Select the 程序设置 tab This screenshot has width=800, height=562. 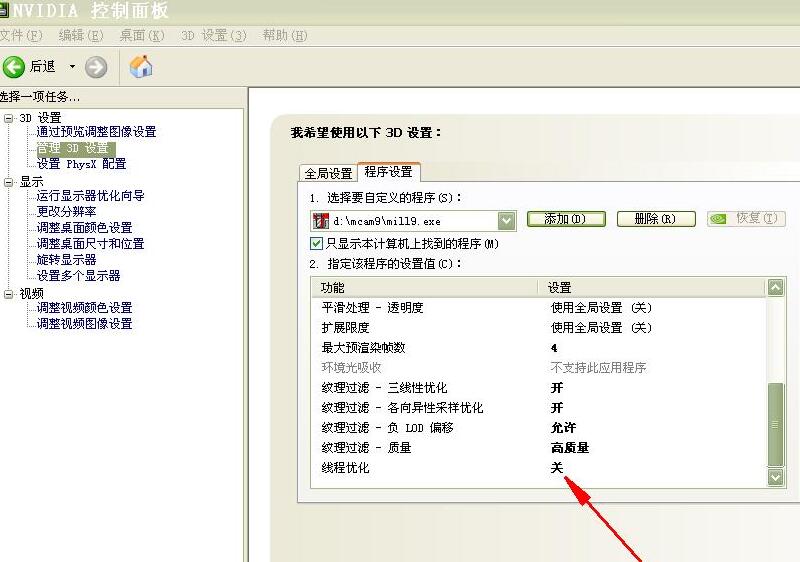coord(389,172)
